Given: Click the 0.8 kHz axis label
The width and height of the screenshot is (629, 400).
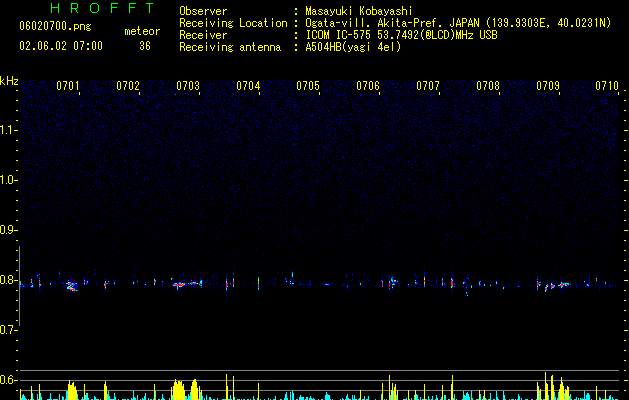Looking at the screenshot, I should tap(9, 280).
